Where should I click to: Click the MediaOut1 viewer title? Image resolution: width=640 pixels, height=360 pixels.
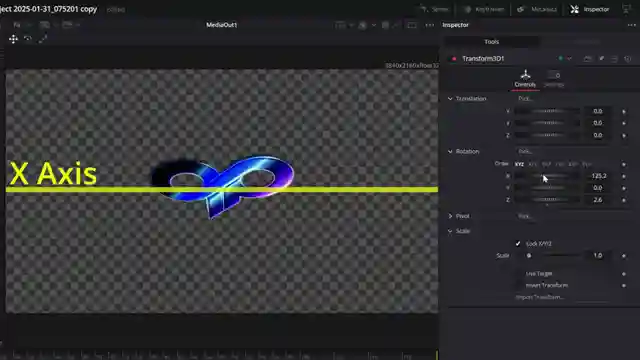[x=222, y=25]
